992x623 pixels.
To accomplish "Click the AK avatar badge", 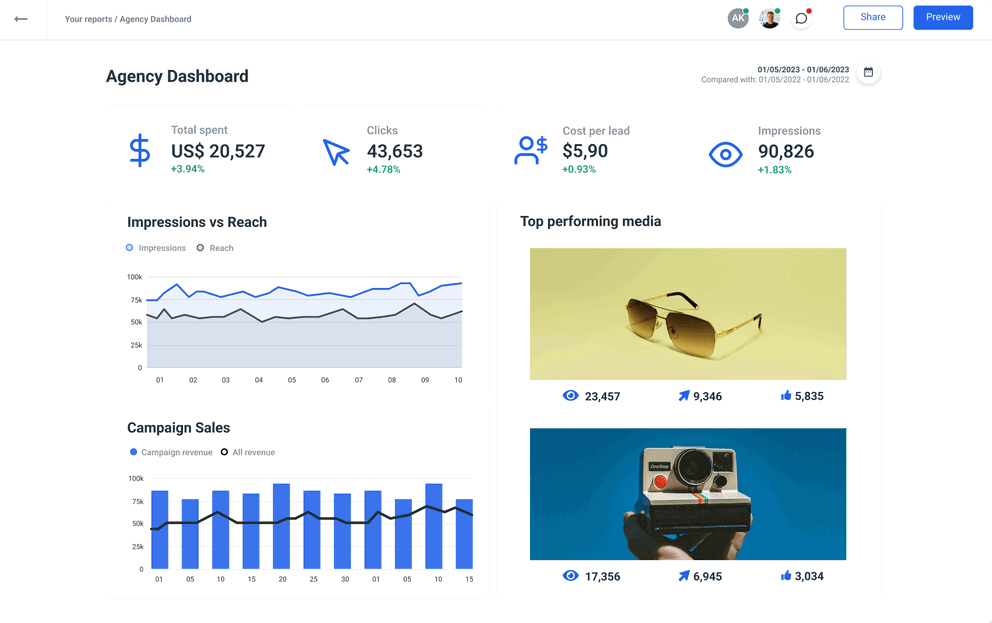I will (738, 17).
